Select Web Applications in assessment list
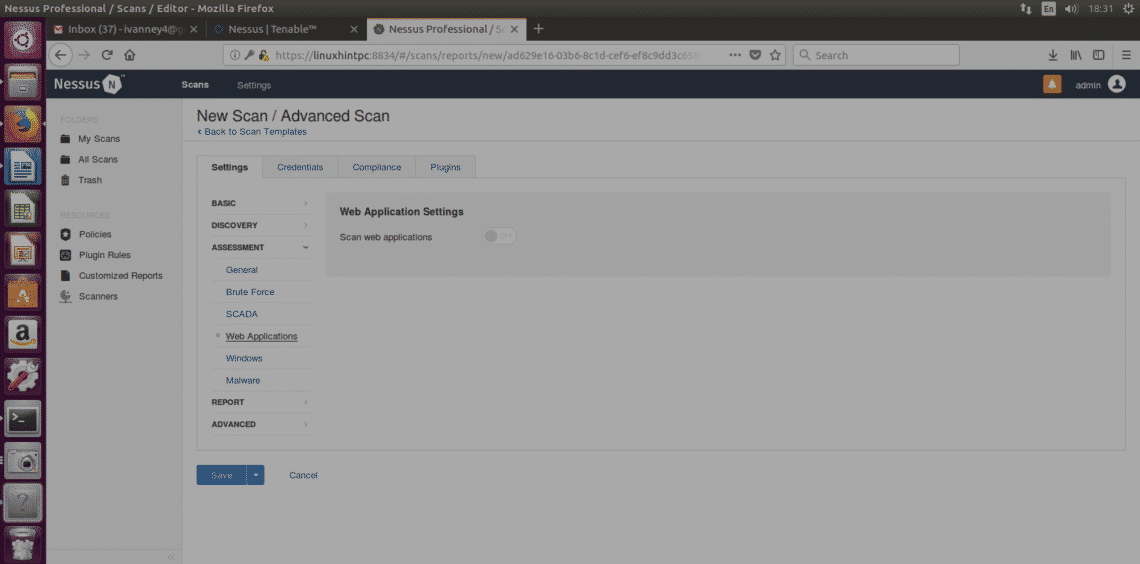Screen dimensions: 1140x564 pos(262,337)
